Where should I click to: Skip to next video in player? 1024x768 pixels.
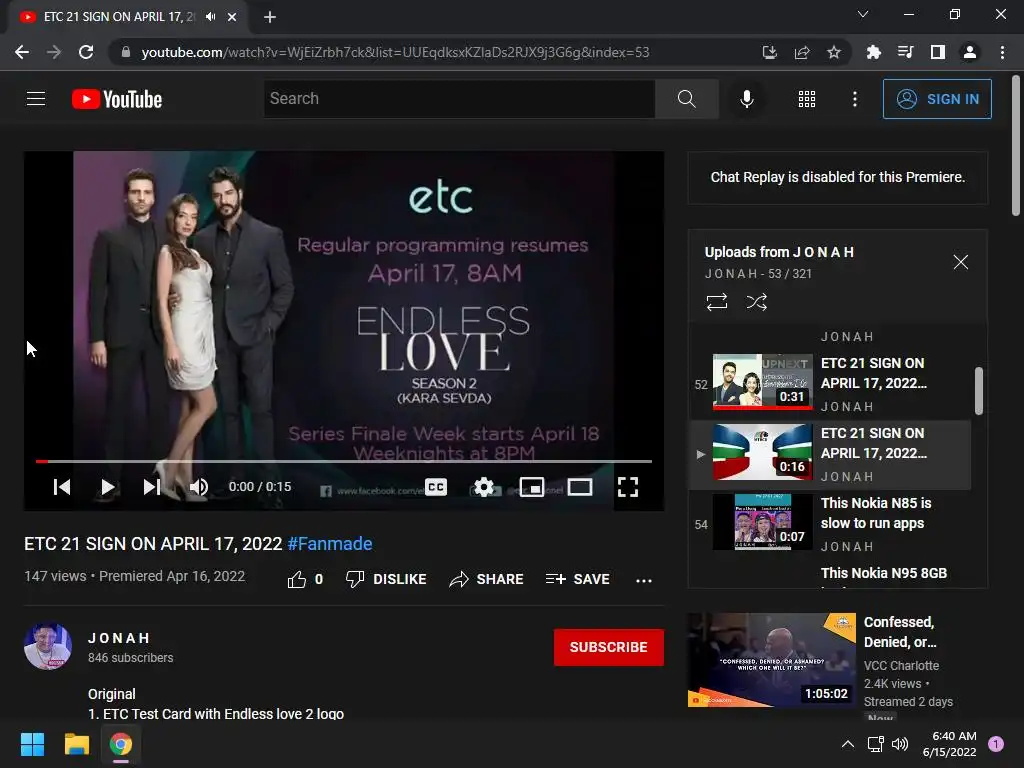(152, 487)
